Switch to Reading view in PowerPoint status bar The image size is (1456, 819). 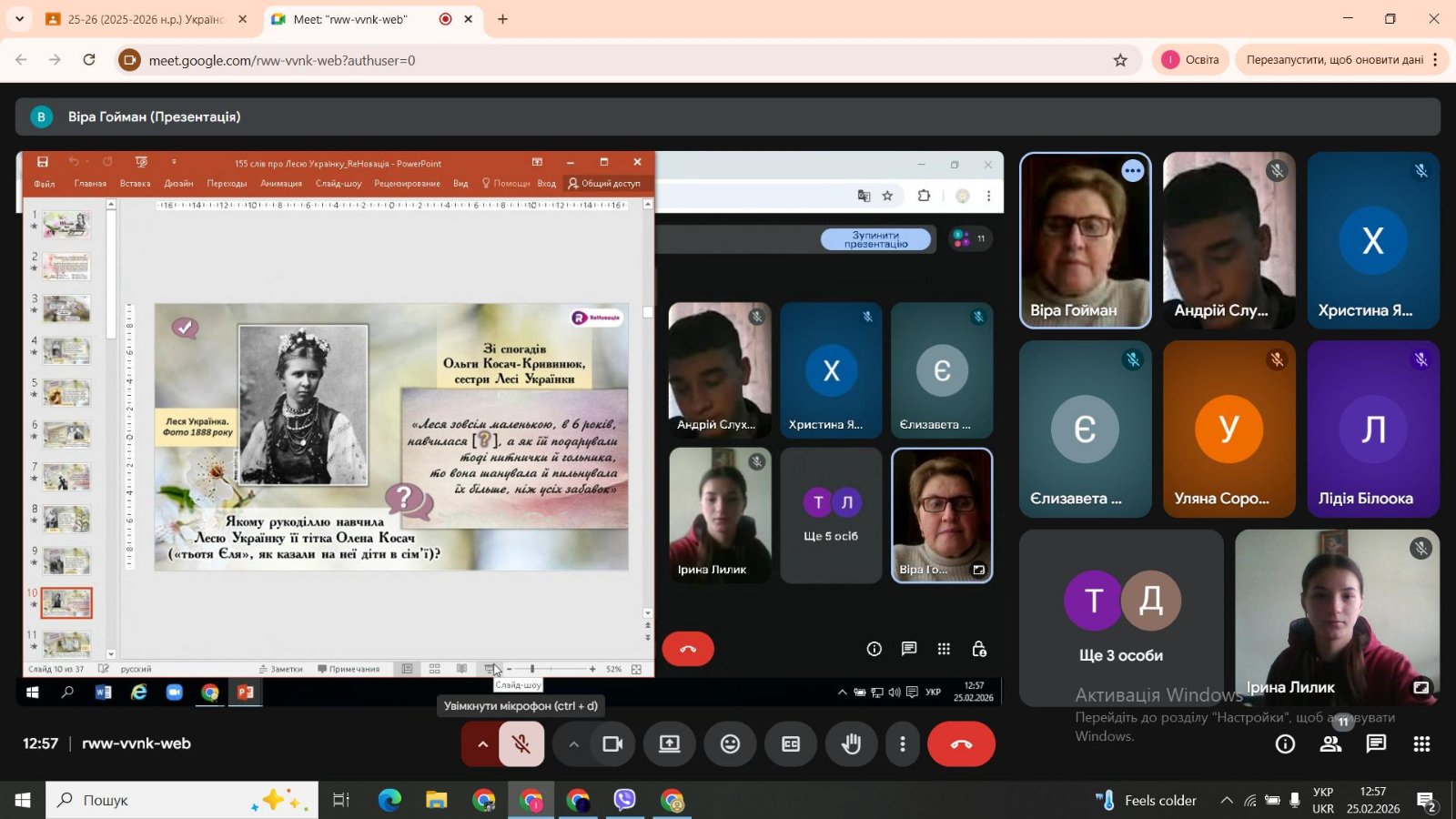(461, 669)
